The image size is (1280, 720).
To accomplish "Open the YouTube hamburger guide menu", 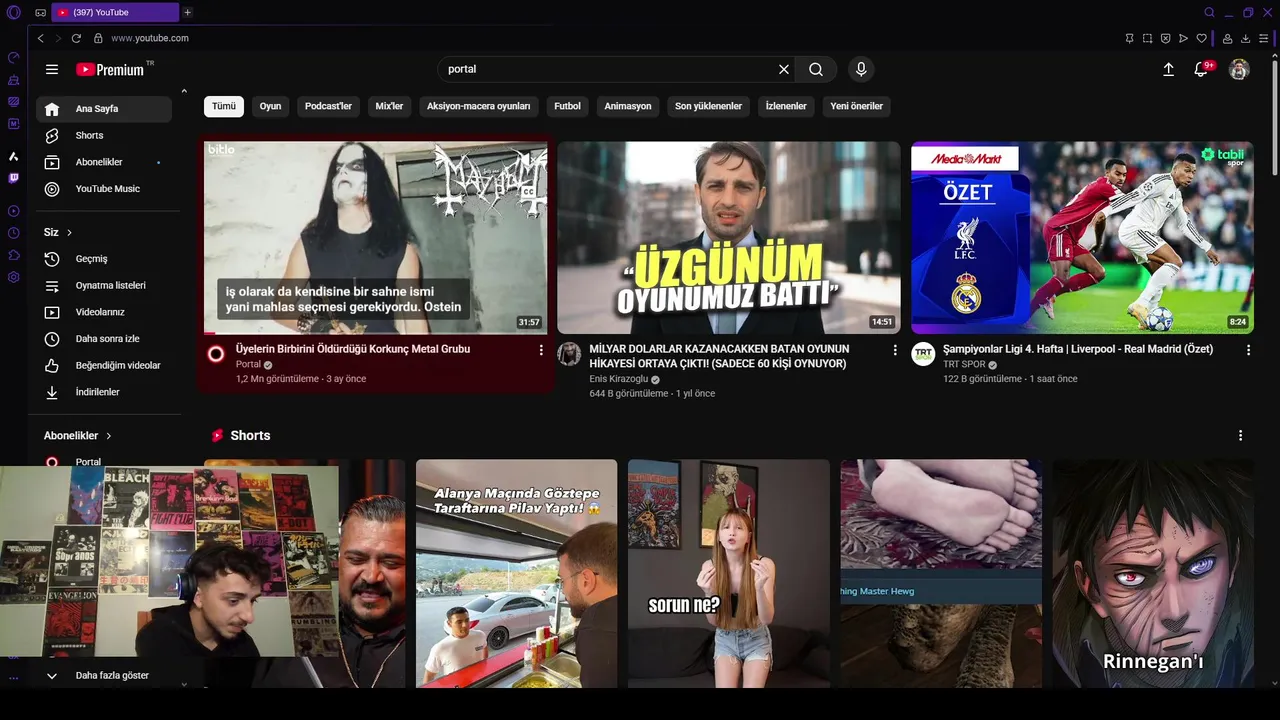I will (52, 69).
